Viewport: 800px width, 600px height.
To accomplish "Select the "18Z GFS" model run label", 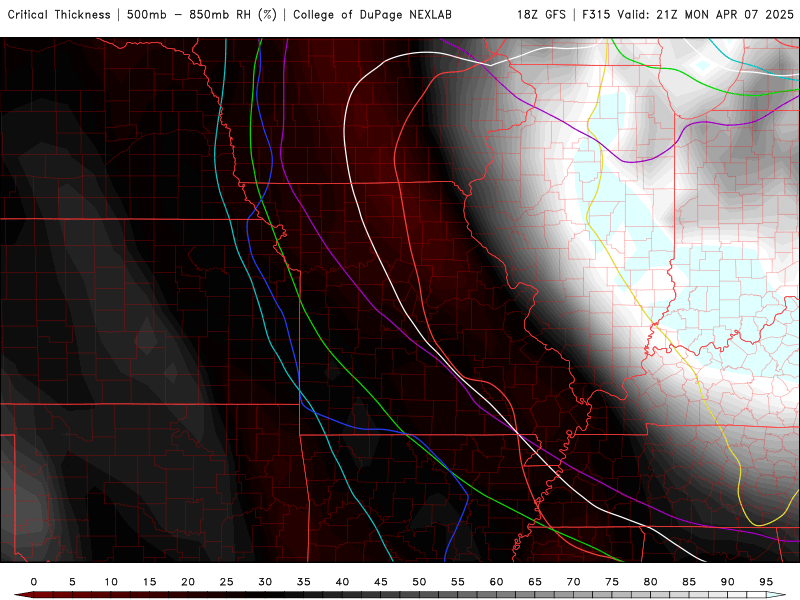I will pyautogui.click(x=541, y=15).
